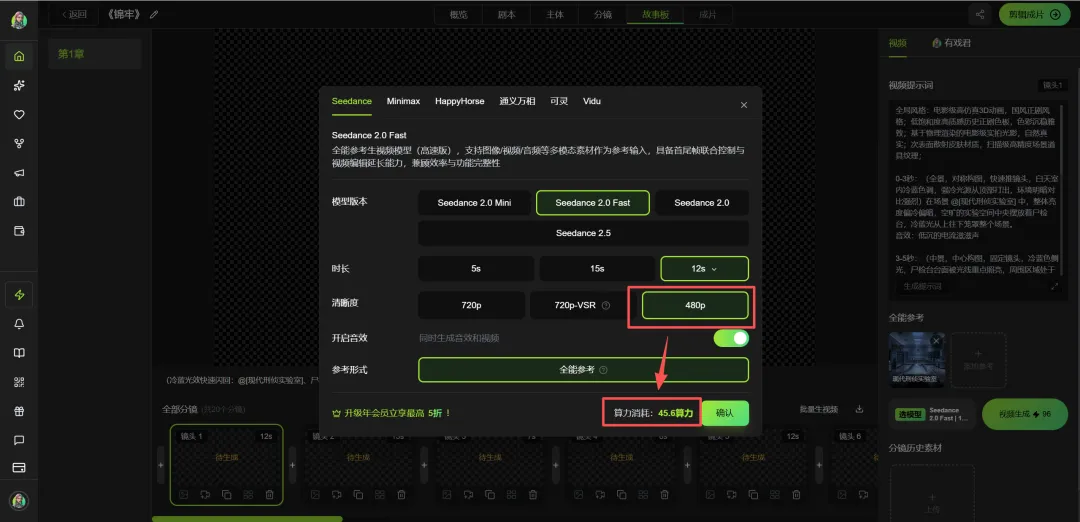Select the 480p resolution option

pos(695,305)
